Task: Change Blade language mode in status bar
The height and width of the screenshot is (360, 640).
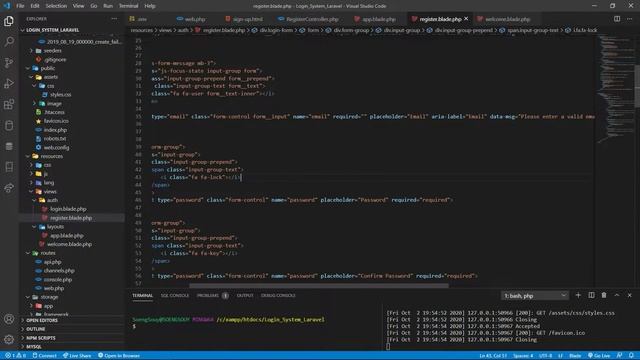Action: 575,356
